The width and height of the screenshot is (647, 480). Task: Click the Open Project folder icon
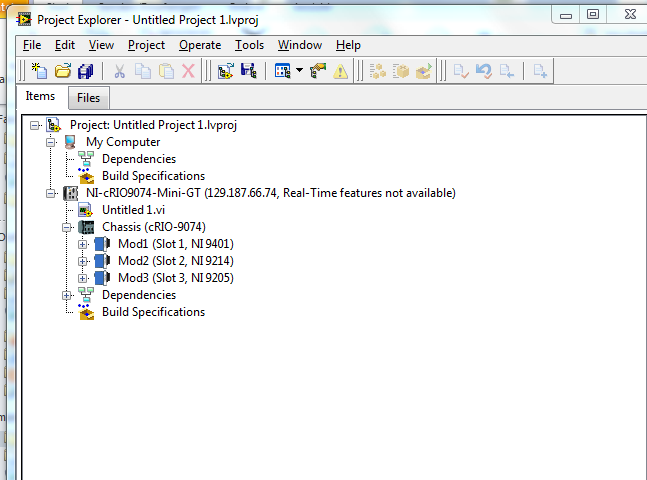pos(63,71)
